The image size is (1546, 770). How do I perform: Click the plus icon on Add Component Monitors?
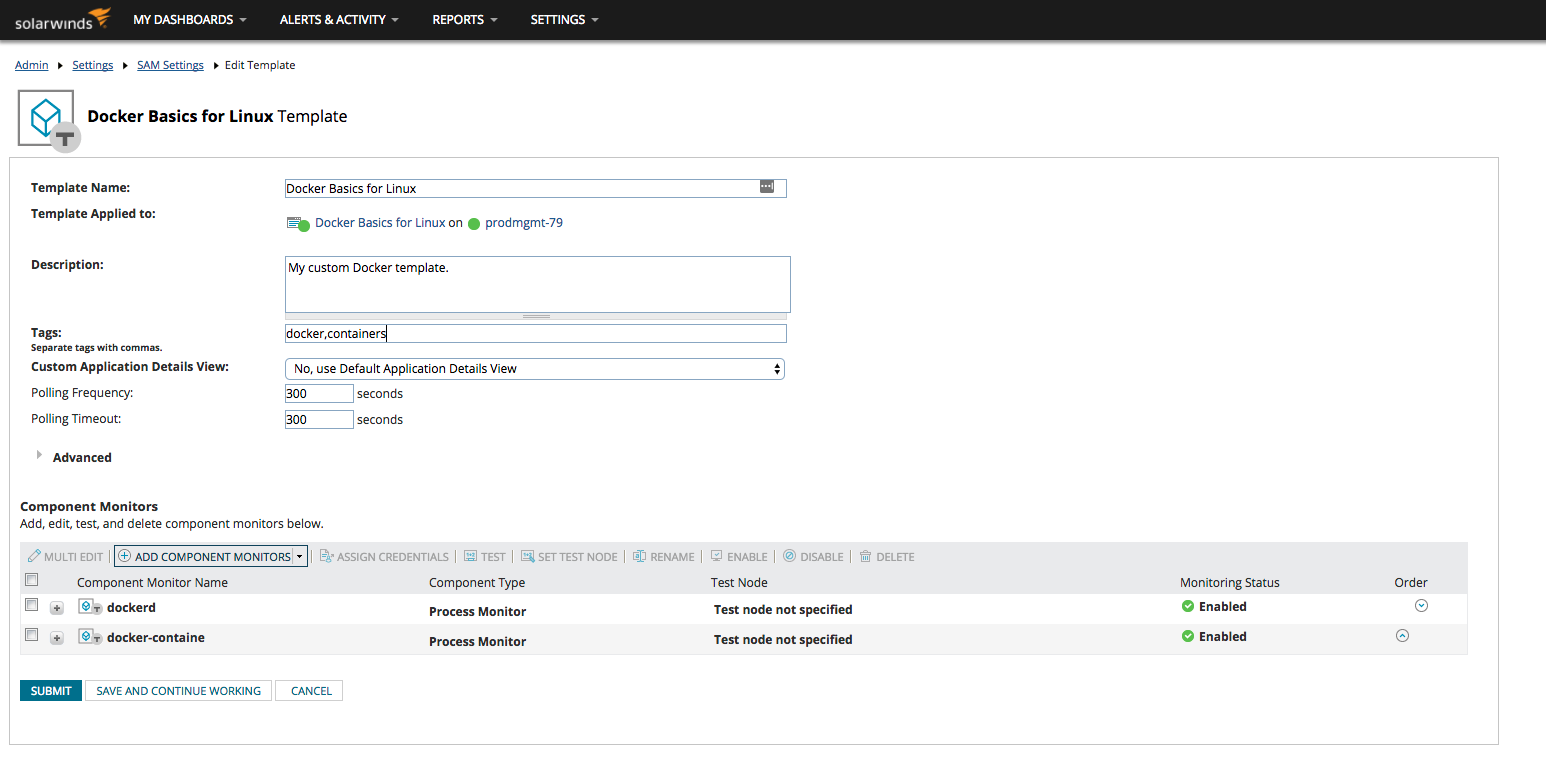[x=125, y=556]
